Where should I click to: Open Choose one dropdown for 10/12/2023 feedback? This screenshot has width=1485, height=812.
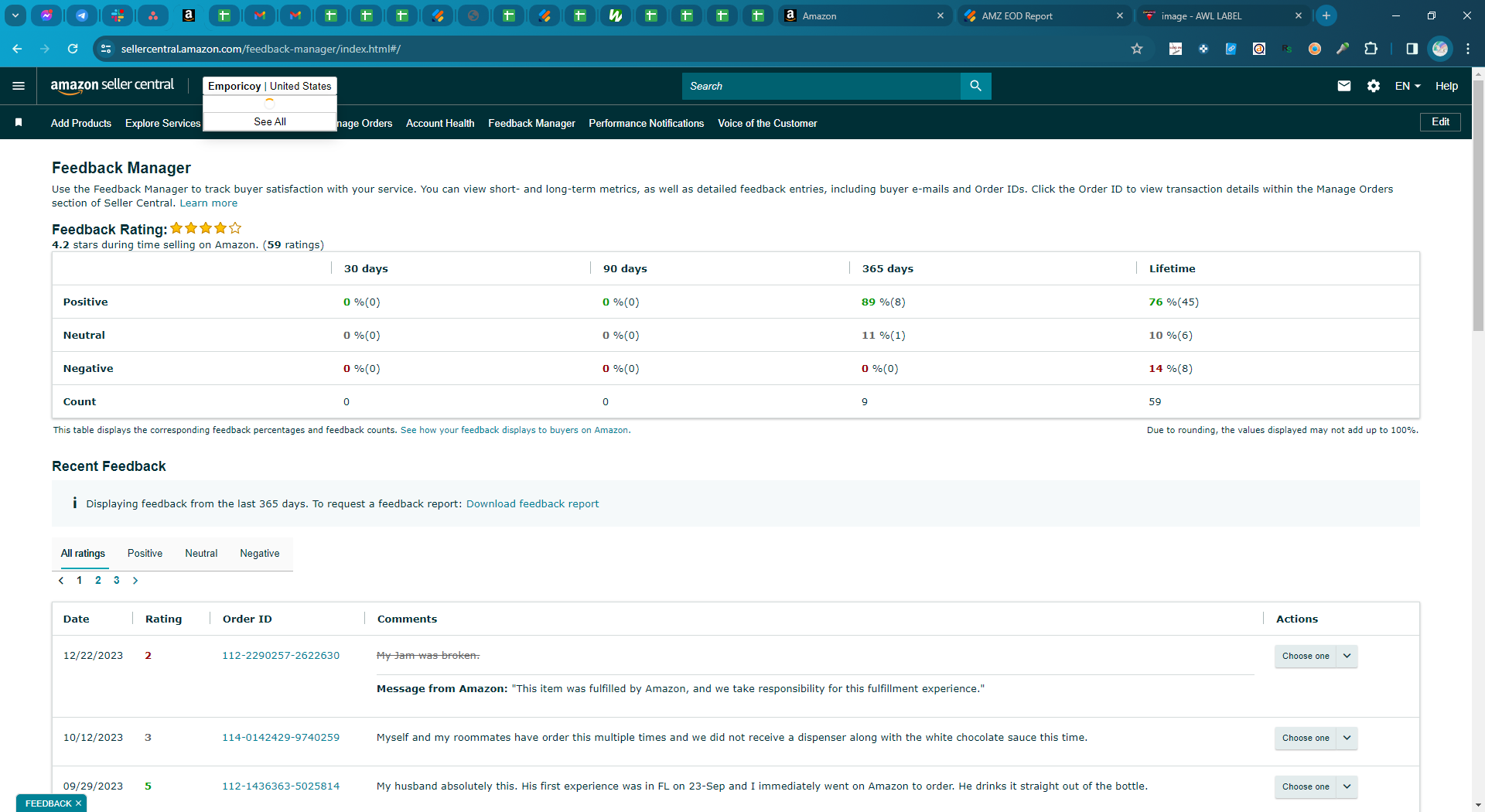pos(1316,738)
